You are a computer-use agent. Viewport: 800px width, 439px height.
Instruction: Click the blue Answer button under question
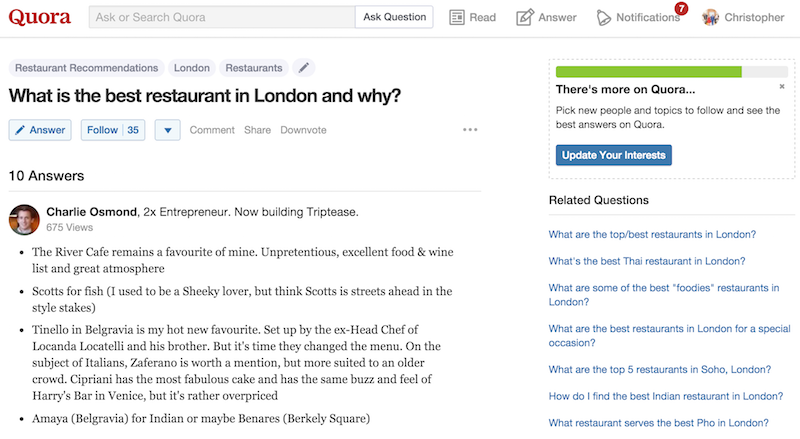39,130
